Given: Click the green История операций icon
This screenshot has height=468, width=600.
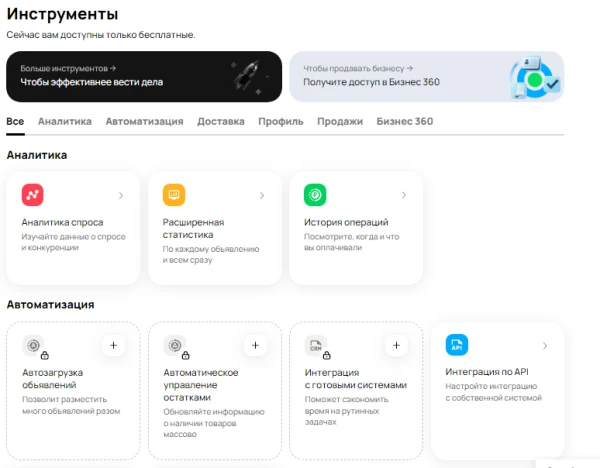Looking at the screenshot, I should click(x=315, y=195).
